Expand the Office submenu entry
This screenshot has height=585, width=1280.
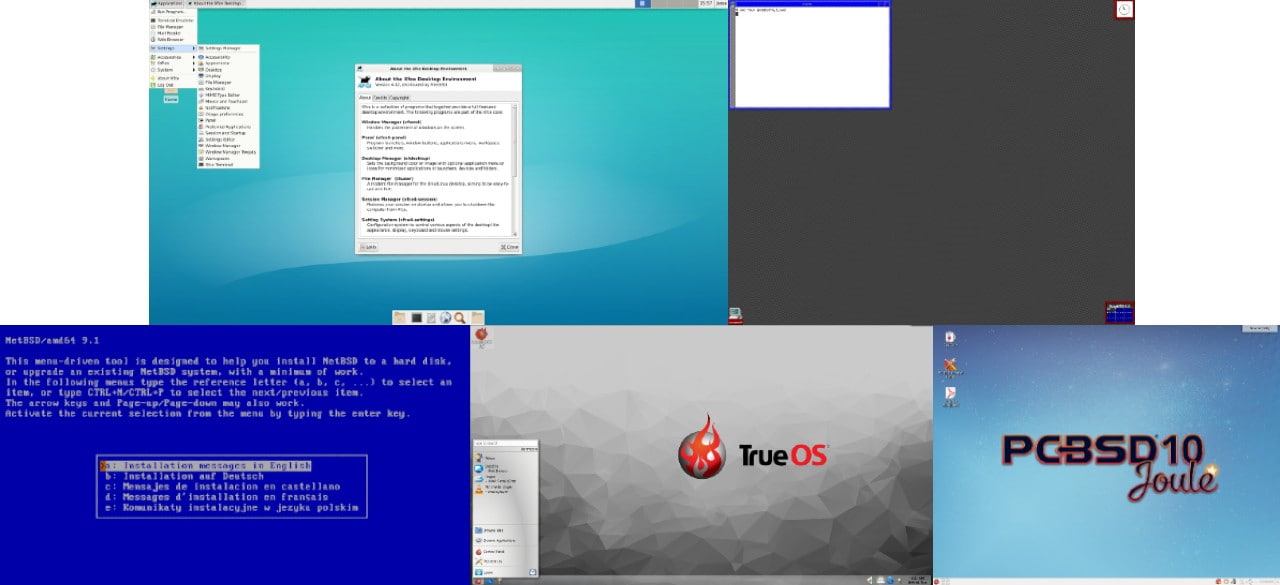click(x=173, y=63)
